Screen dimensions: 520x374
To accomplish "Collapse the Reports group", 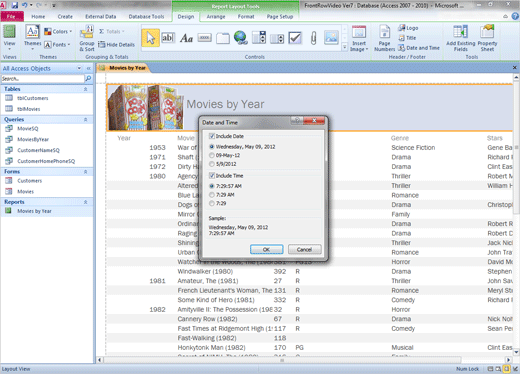I will (x=85, y=202).
